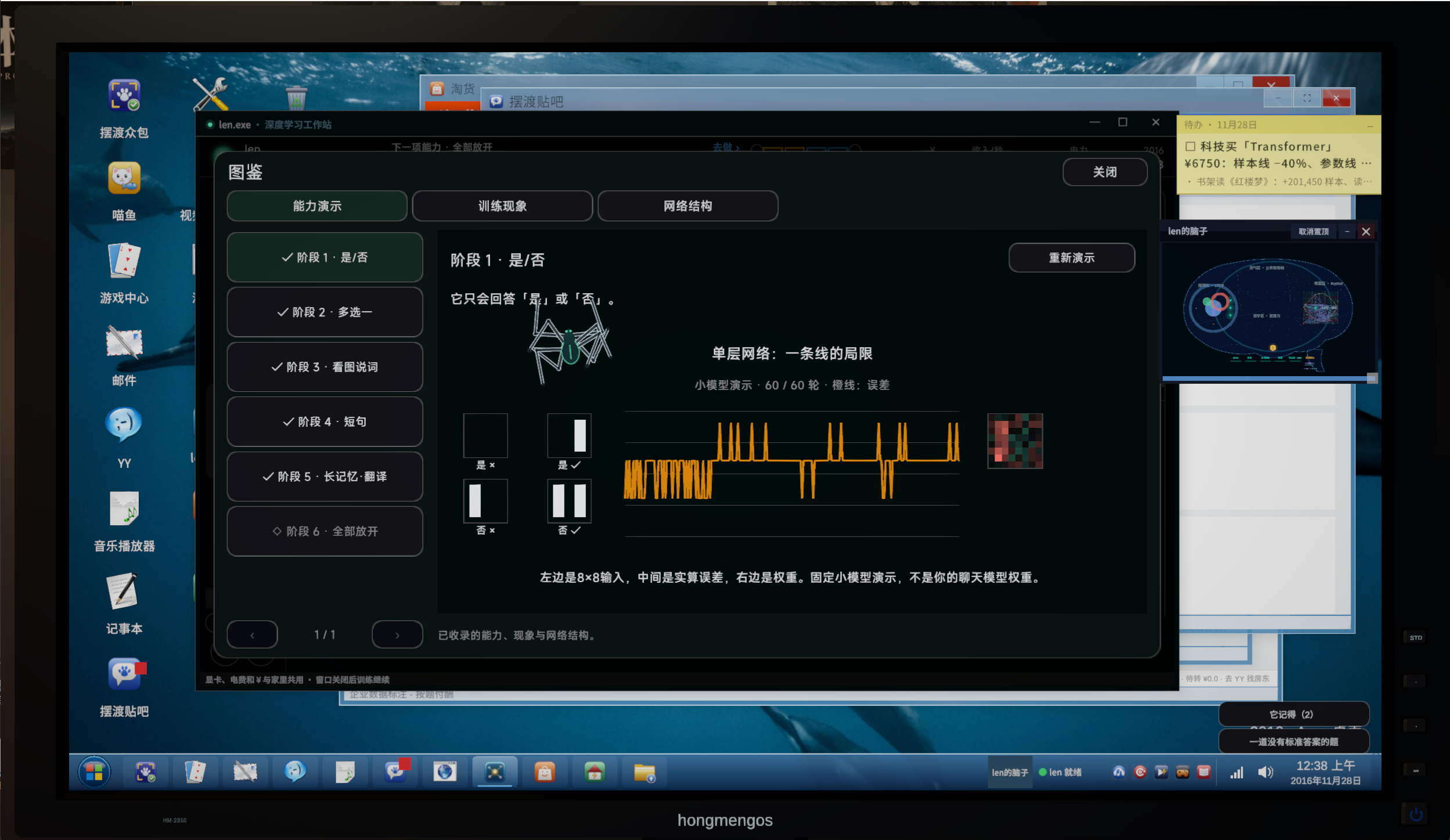
Task: Open the 喵鱼 desktop icon
Action: (x=124, y=191)
